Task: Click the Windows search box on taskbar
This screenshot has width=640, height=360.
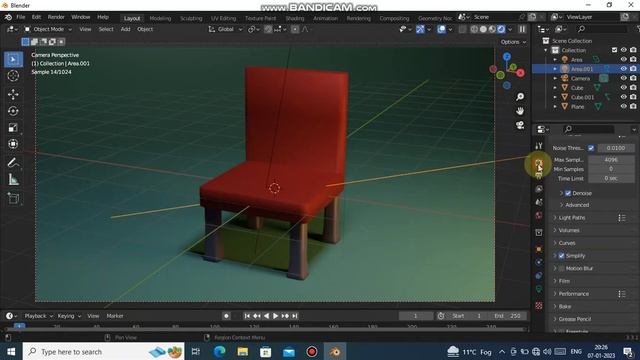Action: coord(104,352)
